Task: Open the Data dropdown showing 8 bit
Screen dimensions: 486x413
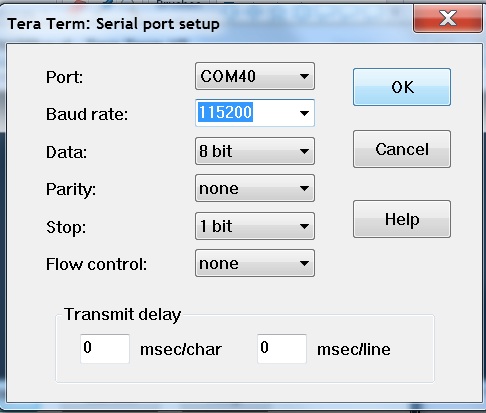Action: click(x=255, y=151)
